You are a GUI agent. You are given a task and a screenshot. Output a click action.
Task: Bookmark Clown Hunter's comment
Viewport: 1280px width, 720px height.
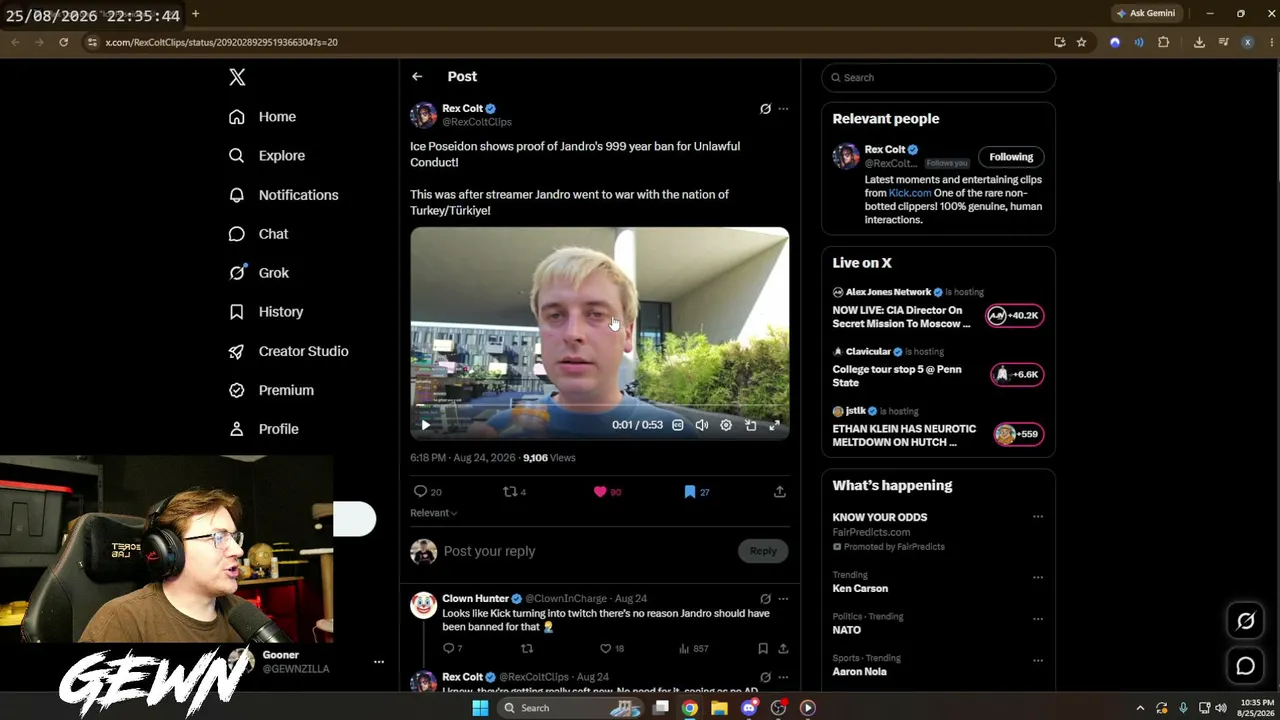pyautogui.click(x=763, y=649)
